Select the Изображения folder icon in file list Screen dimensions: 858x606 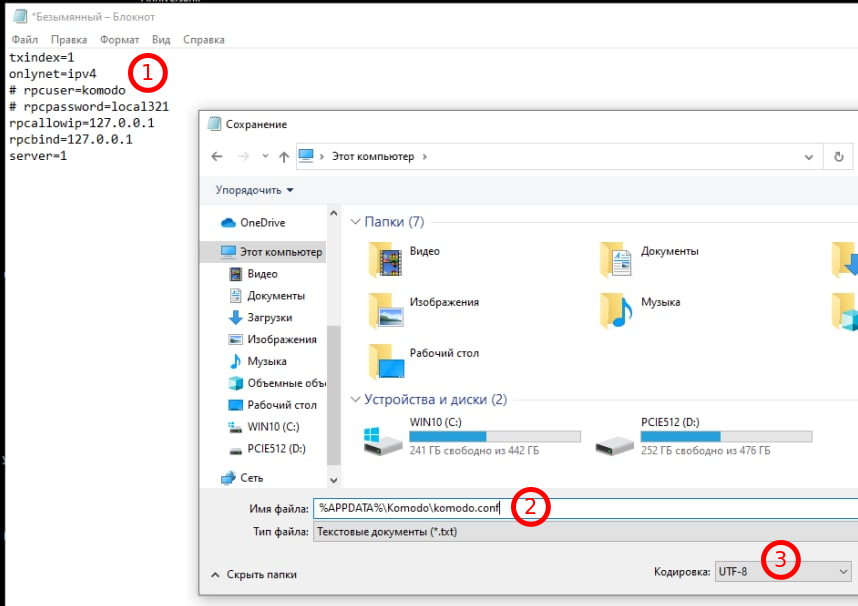(386, 310)
